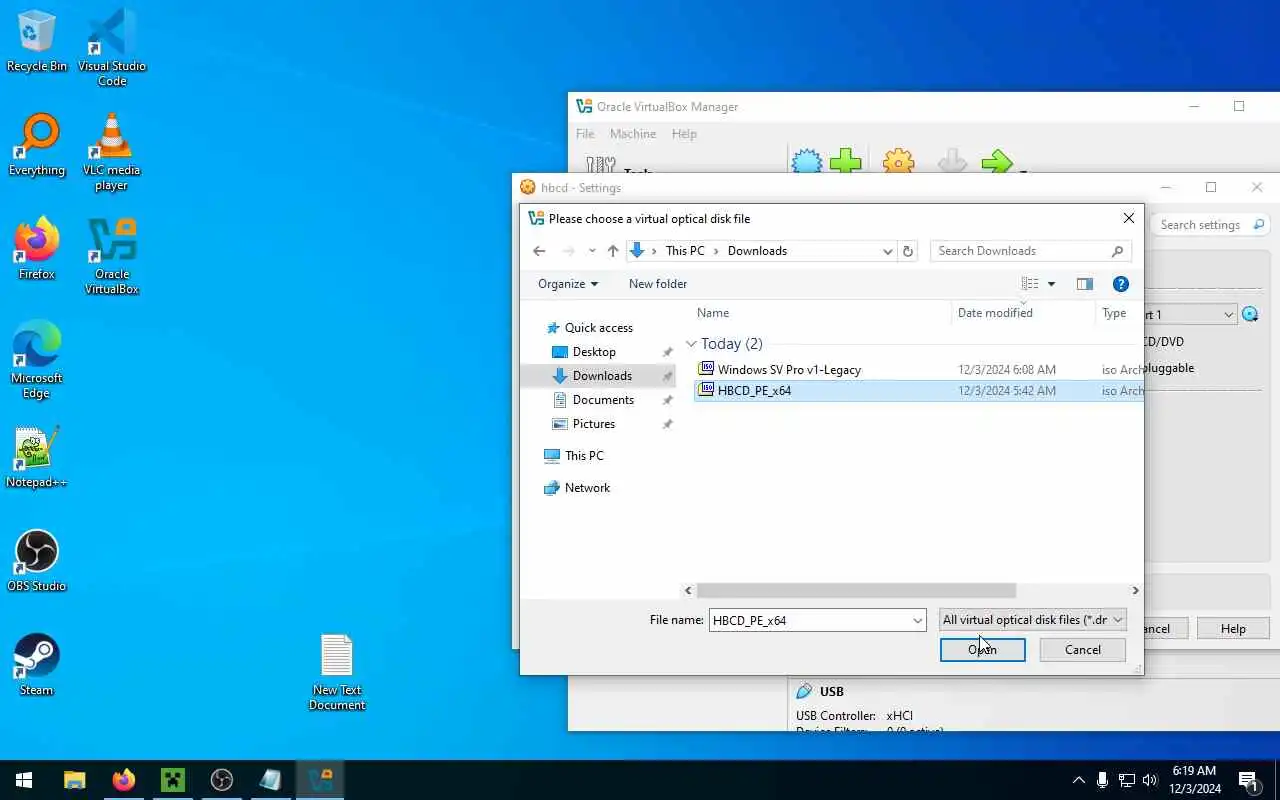Select the Everything search desktop shortcut
Image resolution: width=1280 pixels, height=800 pixels.
(x=37, y=146)
